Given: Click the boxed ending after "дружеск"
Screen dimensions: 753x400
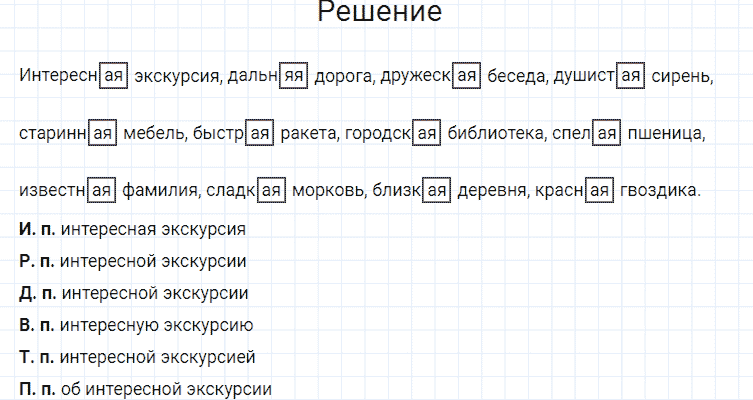Looking at the screenshot, I should pyautogui.click(x=467, y=76).
